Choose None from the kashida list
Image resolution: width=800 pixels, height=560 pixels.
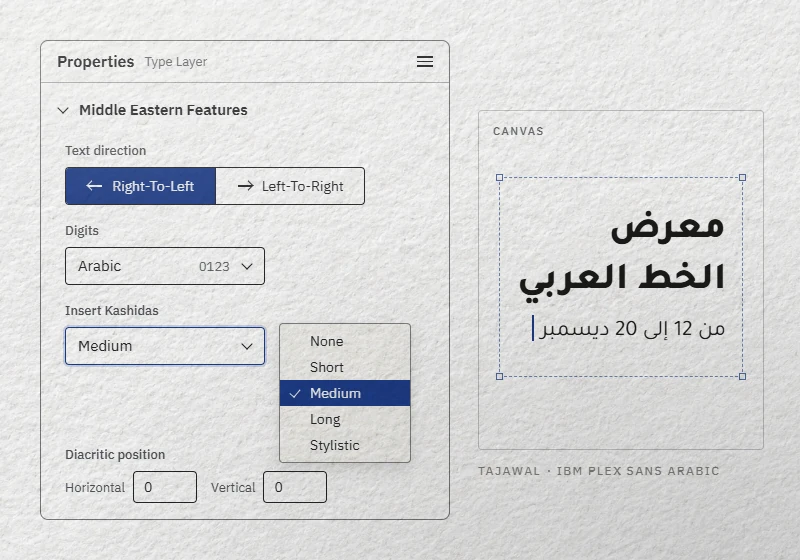coord(345,341)
